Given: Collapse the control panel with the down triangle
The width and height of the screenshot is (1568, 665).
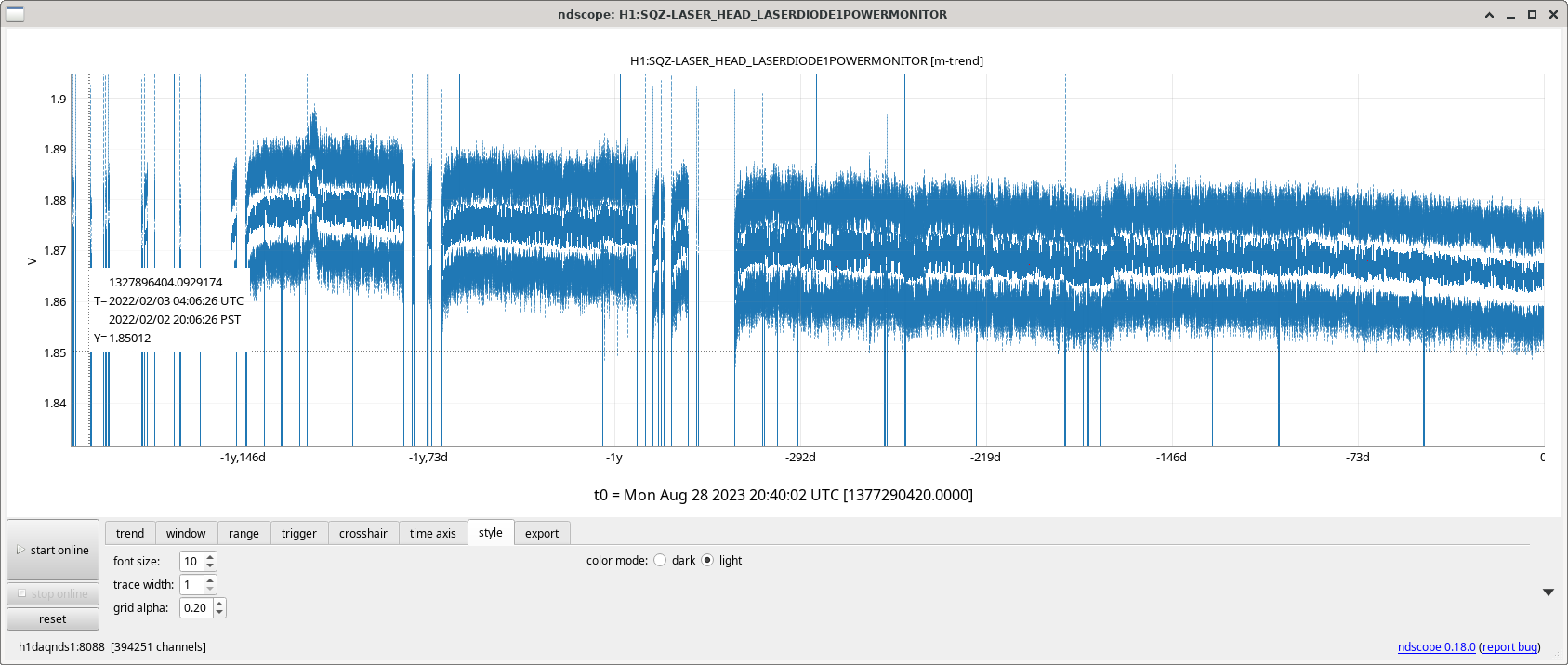Looking at the screenshot, I should tap(1548, 592).
